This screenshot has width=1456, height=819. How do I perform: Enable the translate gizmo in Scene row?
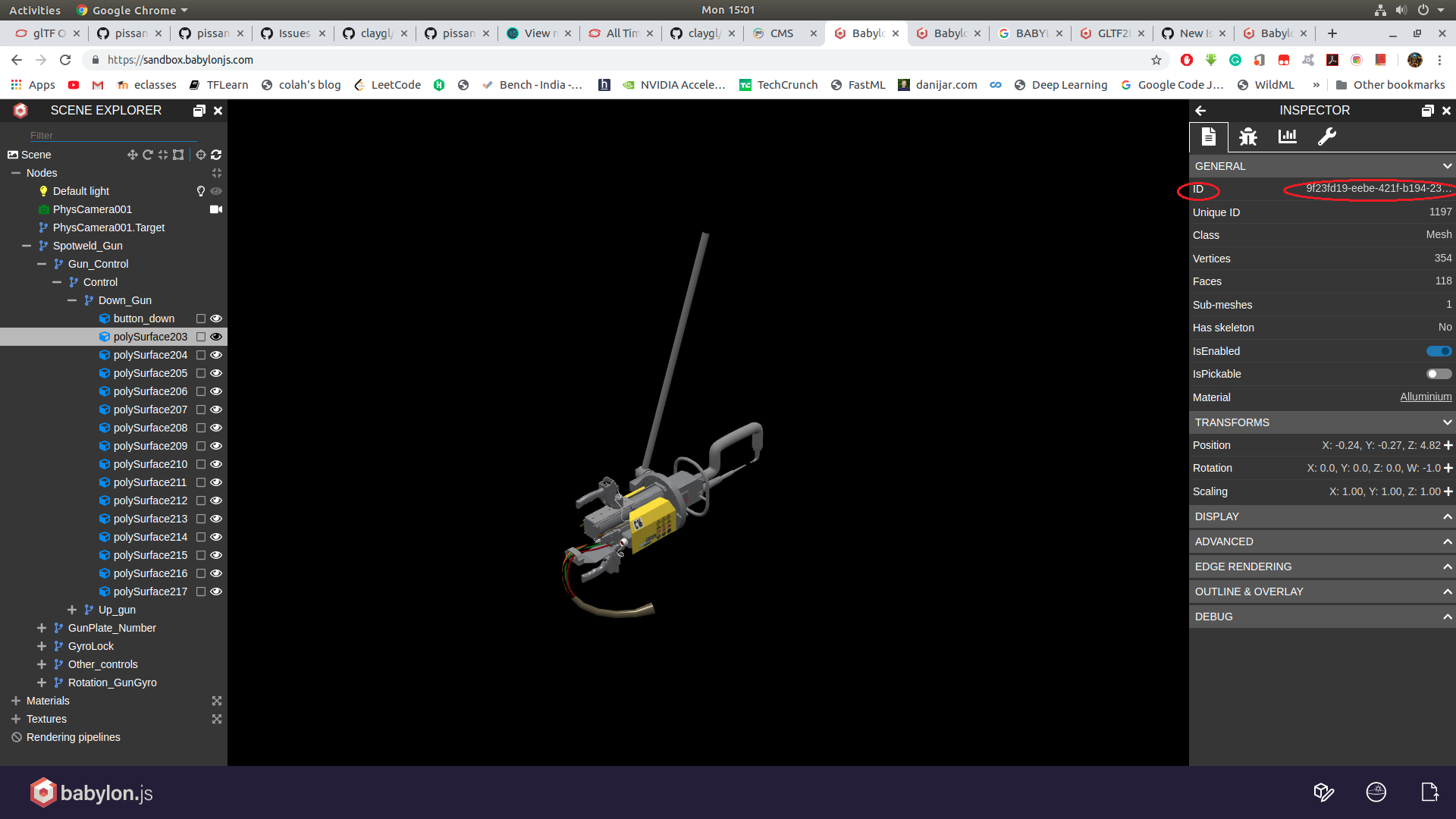coord(133,155)
